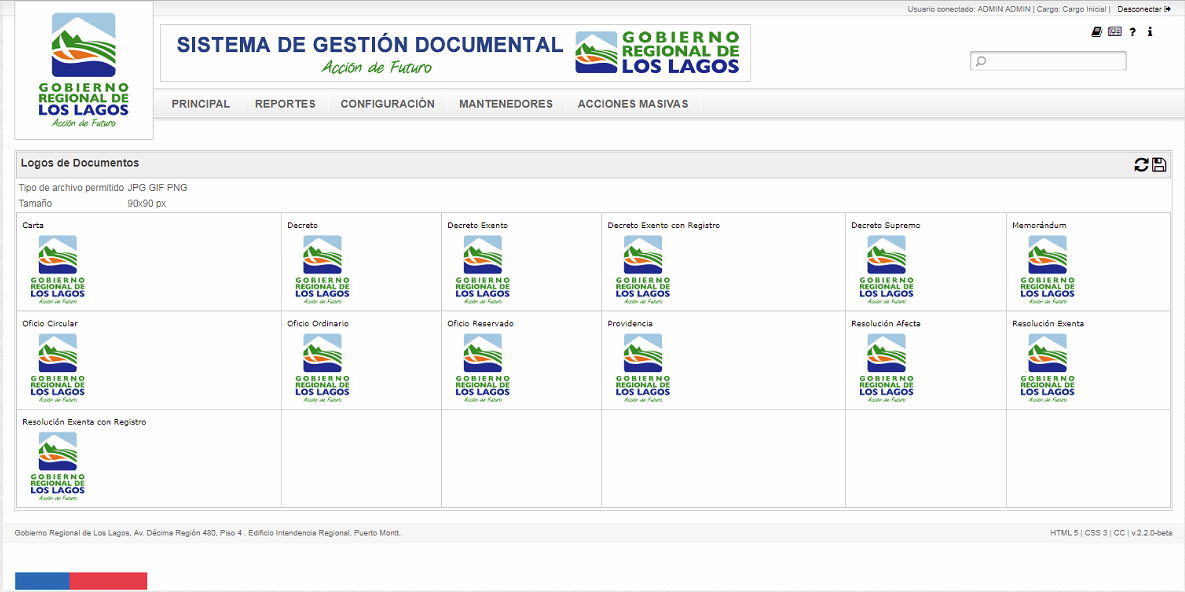Image resolution: width=1185 pixels, height=592 pixels.
Task: Click the 'Providencia' label text
Action: pyautogui.click(x=630, y=324)
